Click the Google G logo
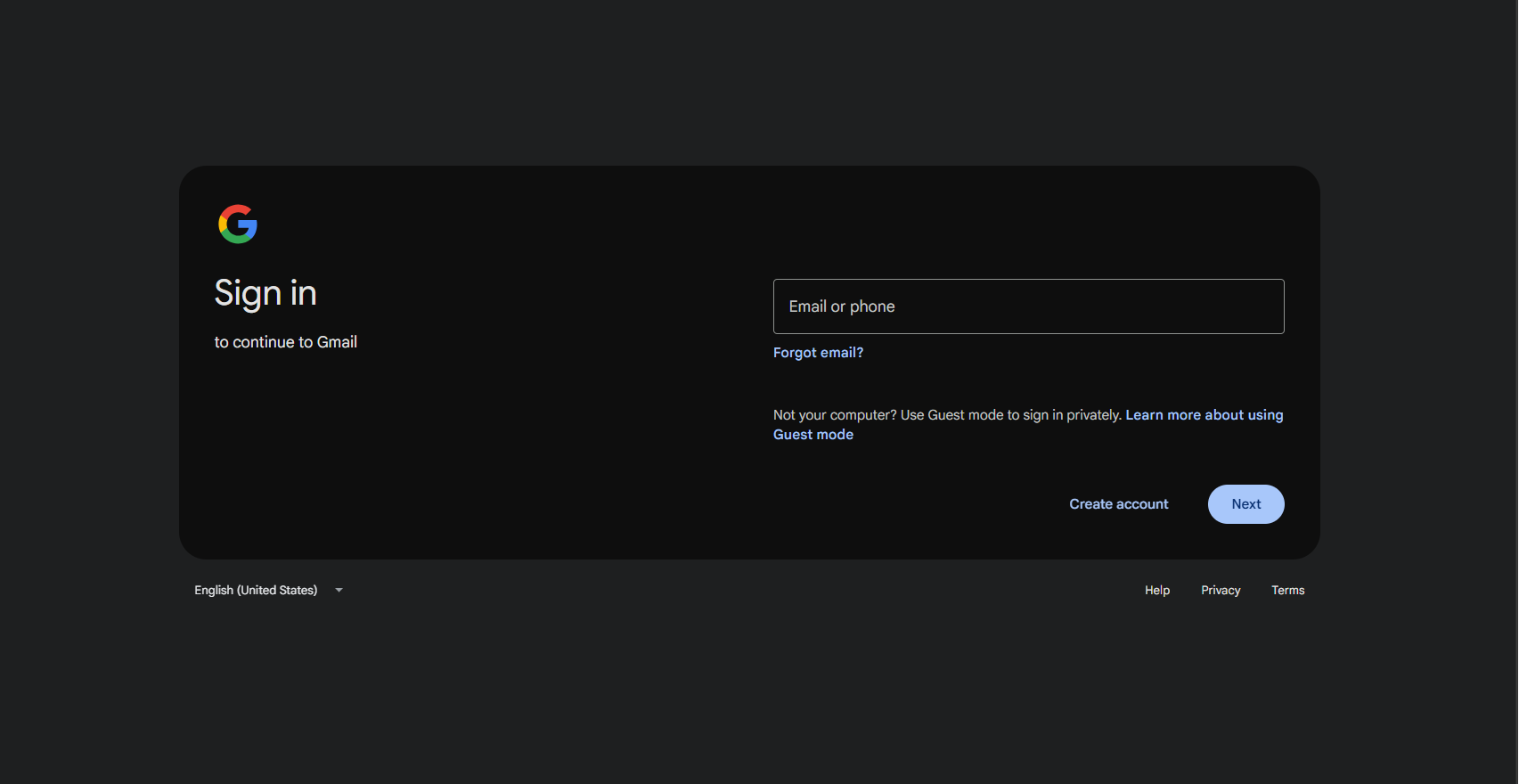This screenshot has height=784, width=1519. (x=238, y=224)
